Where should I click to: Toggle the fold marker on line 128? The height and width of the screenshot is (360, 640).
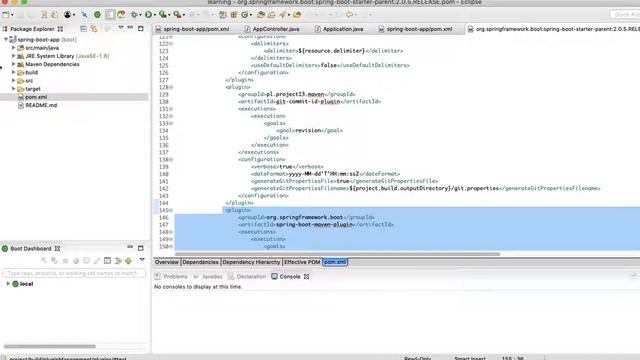point(171,87)
